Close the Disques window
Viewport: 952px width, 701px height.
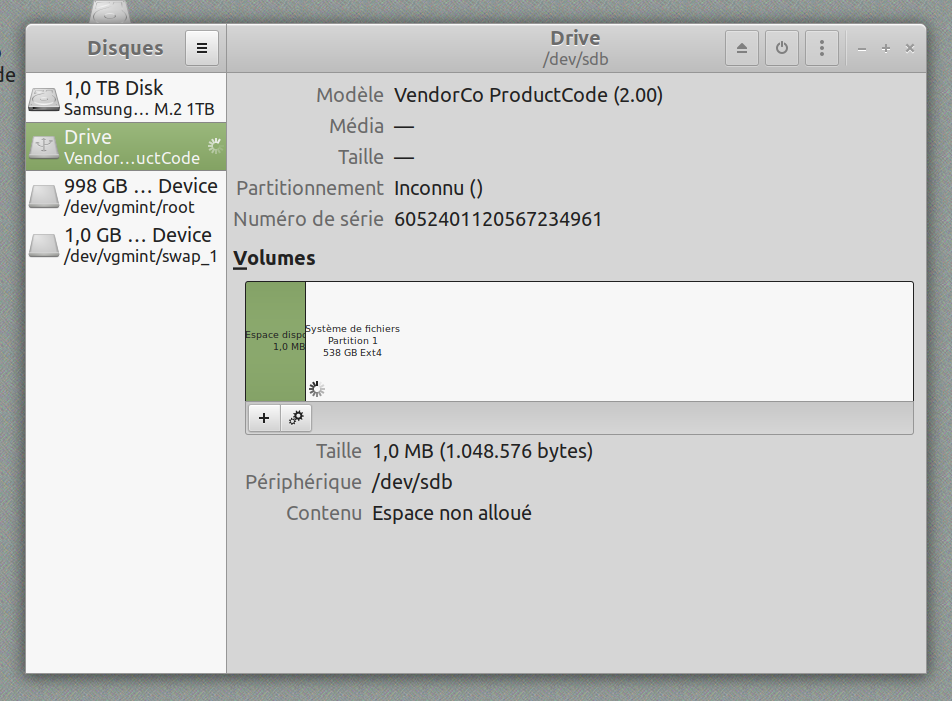910,48
